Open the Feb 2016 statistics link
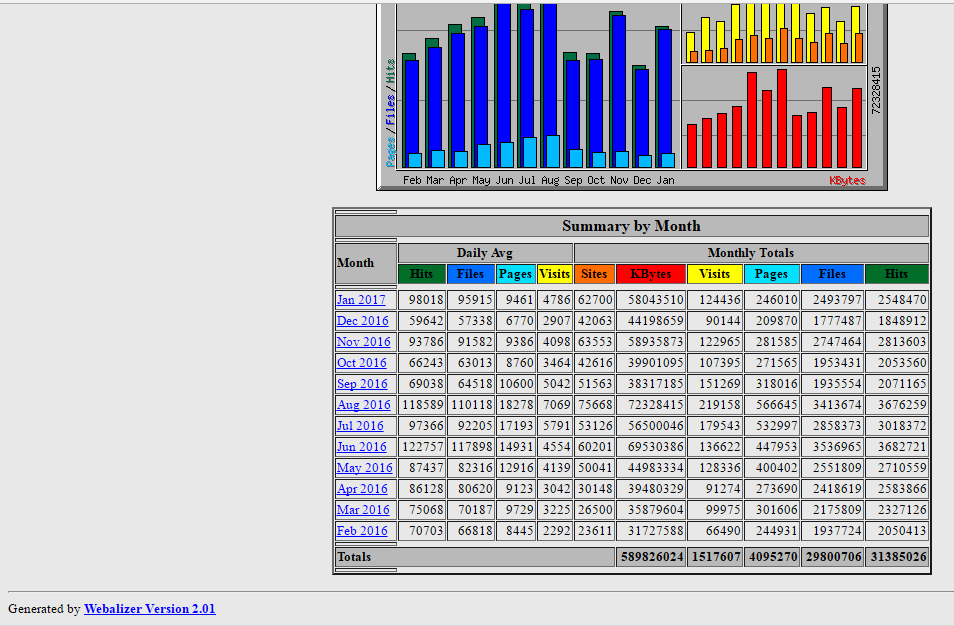Screen dimensions: 954x626 pos(362,531)
